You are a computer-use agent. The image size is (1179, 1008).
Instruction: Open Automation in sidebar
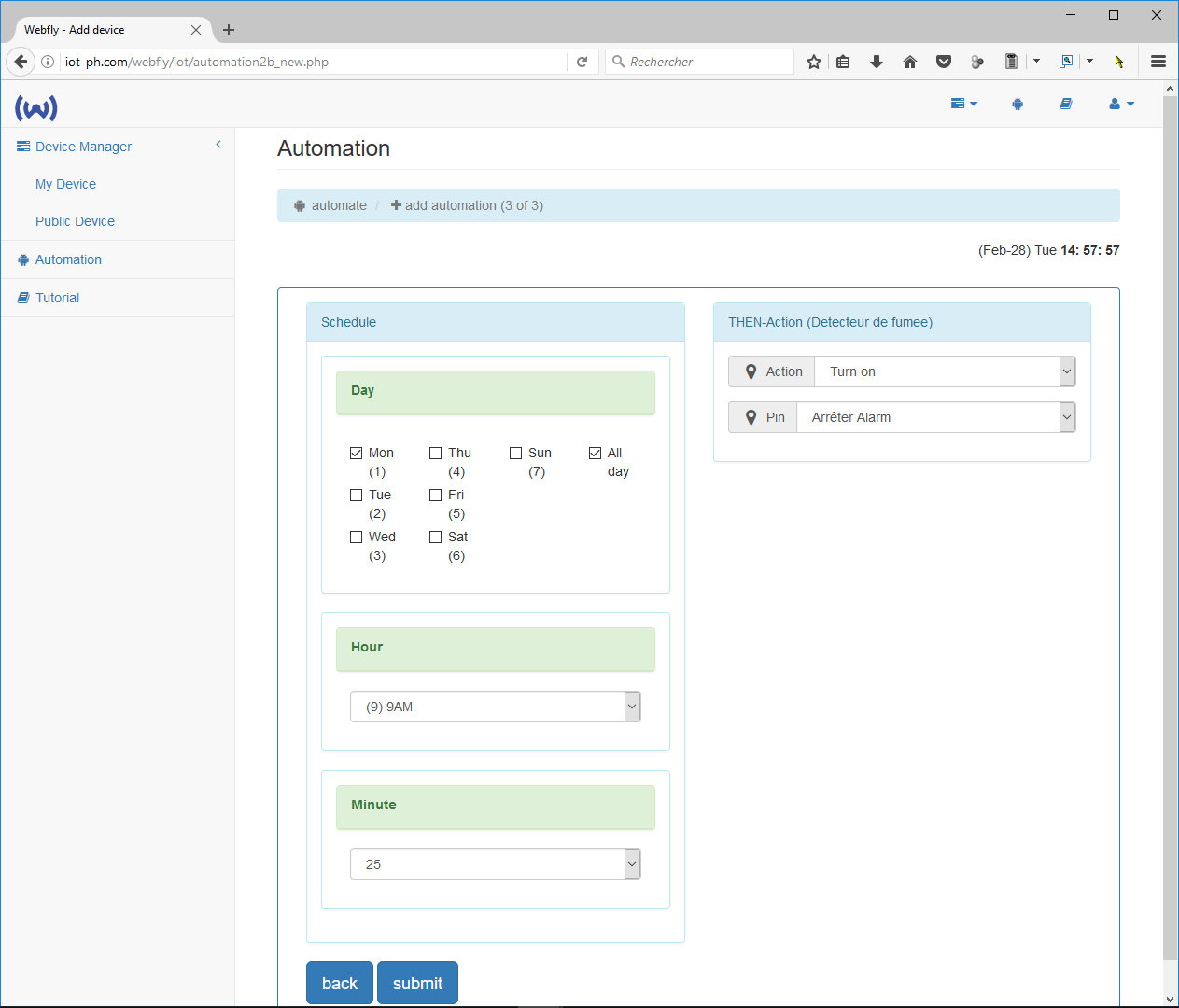[68, 259]
